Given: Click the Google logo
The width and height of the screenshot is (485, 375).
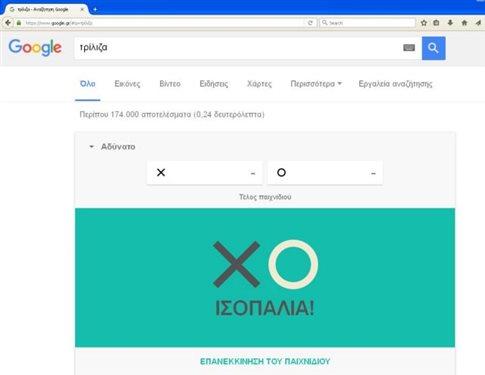Looking at the screenshot, I should 35,48.
